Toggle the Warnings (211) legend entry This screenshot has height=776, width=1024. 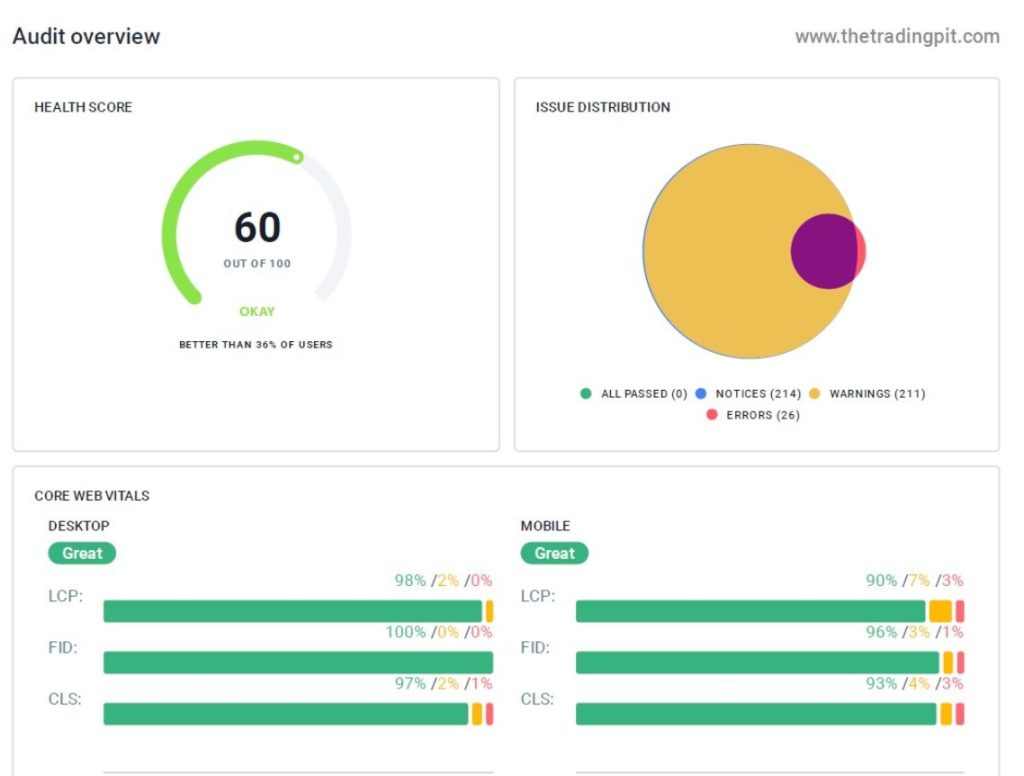tap(877, 394)
